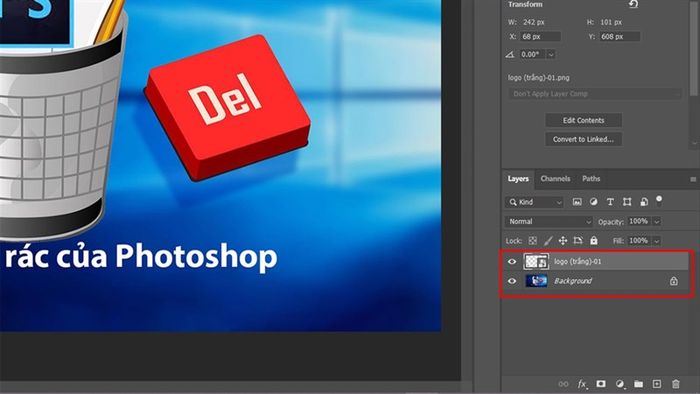Click the delete layer trash icon
700x394 pixels.
676,384
